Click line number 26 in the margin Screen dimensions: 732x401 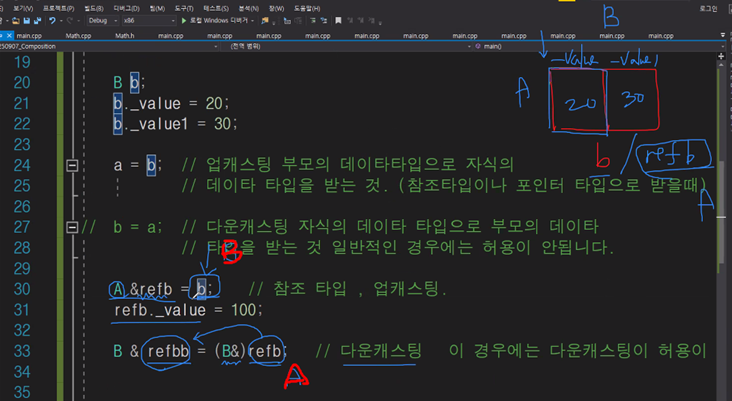click(22, 206)
